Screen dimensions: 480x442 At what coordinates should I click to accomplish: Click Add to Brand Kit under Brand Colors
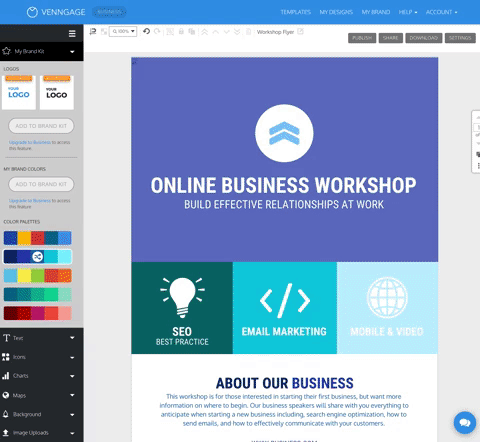41,184
